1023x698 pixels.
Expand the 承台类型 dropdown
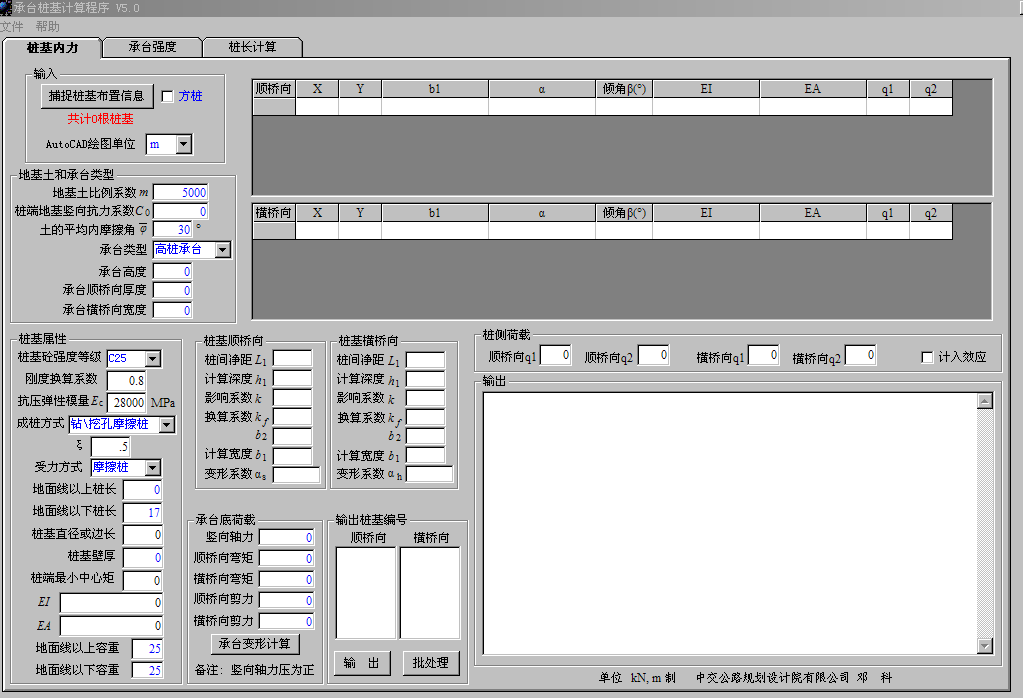[222, 250]
